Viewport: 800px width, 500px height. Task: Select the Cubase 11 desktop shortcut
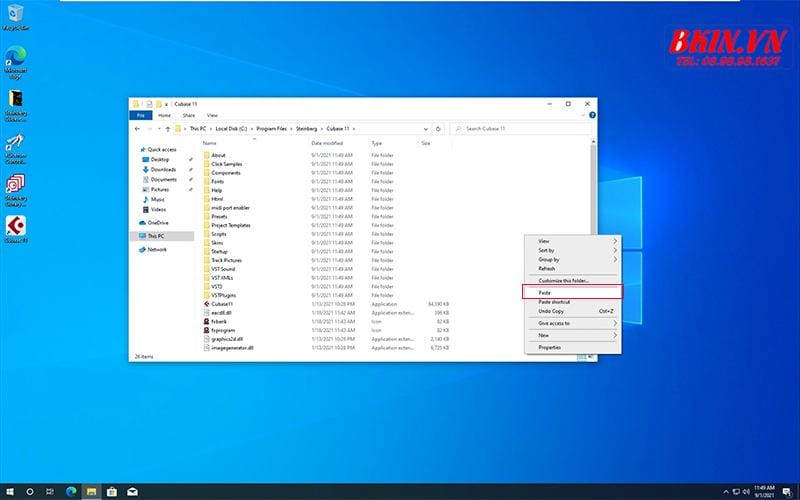tap(16, 229)
